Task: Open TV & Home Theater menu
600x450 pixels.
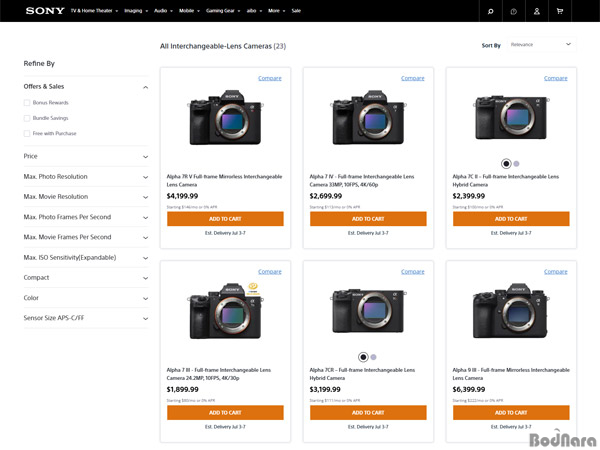Action: pyautogui.click(x=94, y=11)
